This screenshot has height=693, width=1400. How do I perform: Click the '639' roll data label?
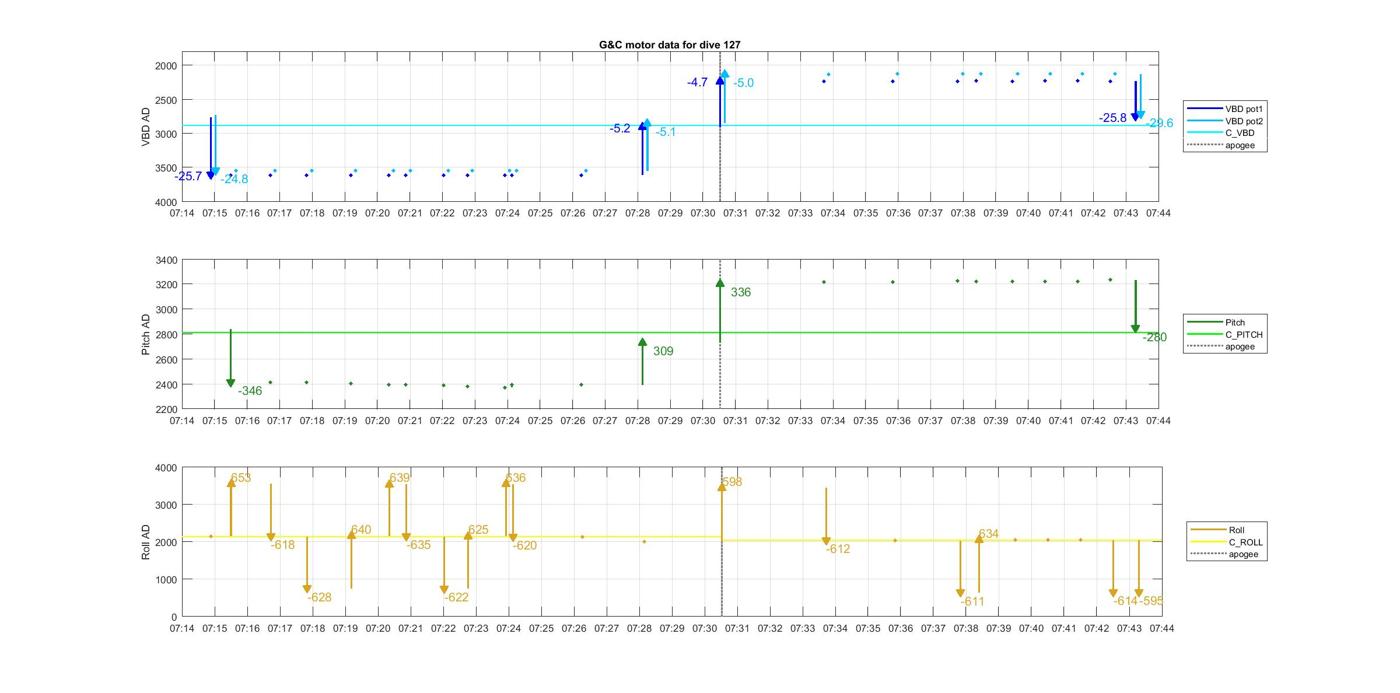coord(400,478)
